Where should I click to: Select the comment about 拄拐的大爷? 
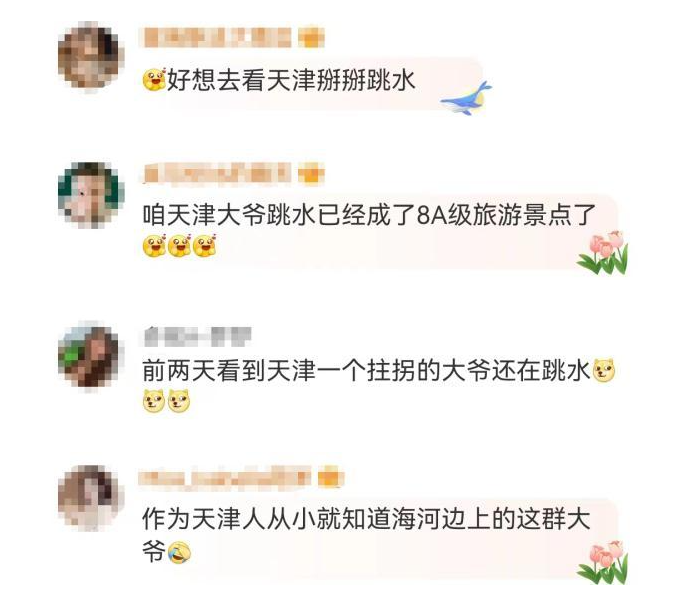(x=379, y=385)
